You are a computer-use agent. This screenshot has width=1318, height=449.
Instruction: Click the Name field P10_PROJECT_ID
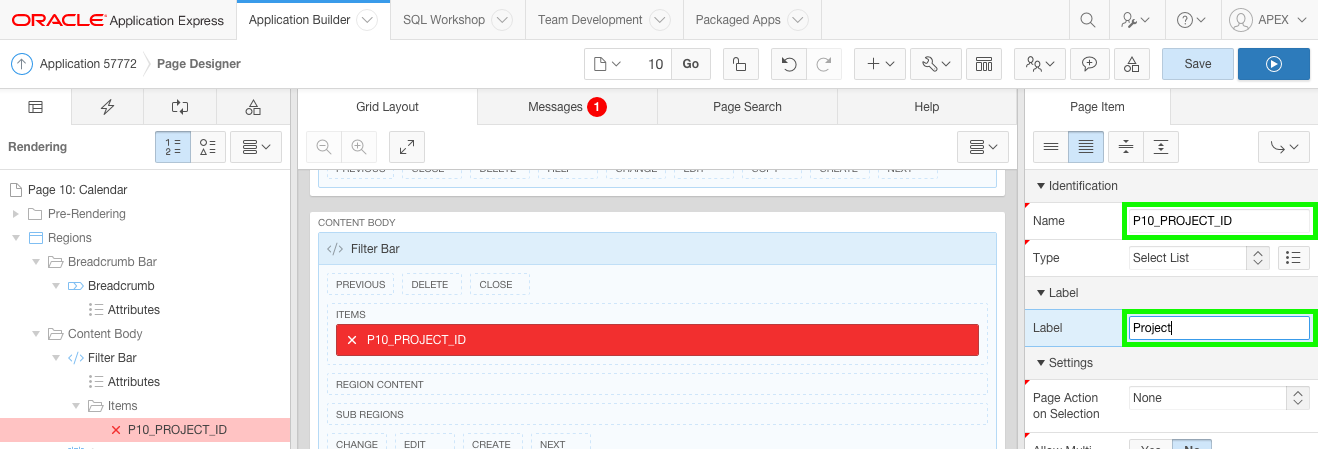(x=1220, y=220)
